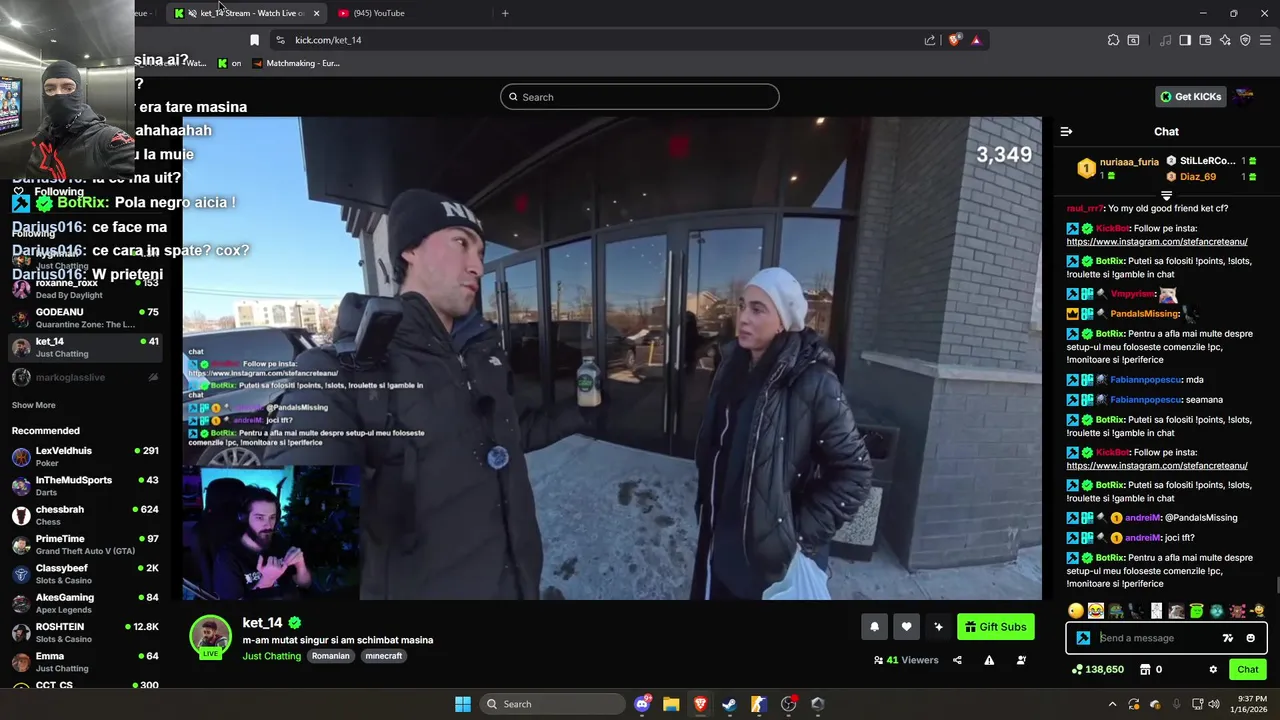Open user profile avatar menu

click(1242, 96)
